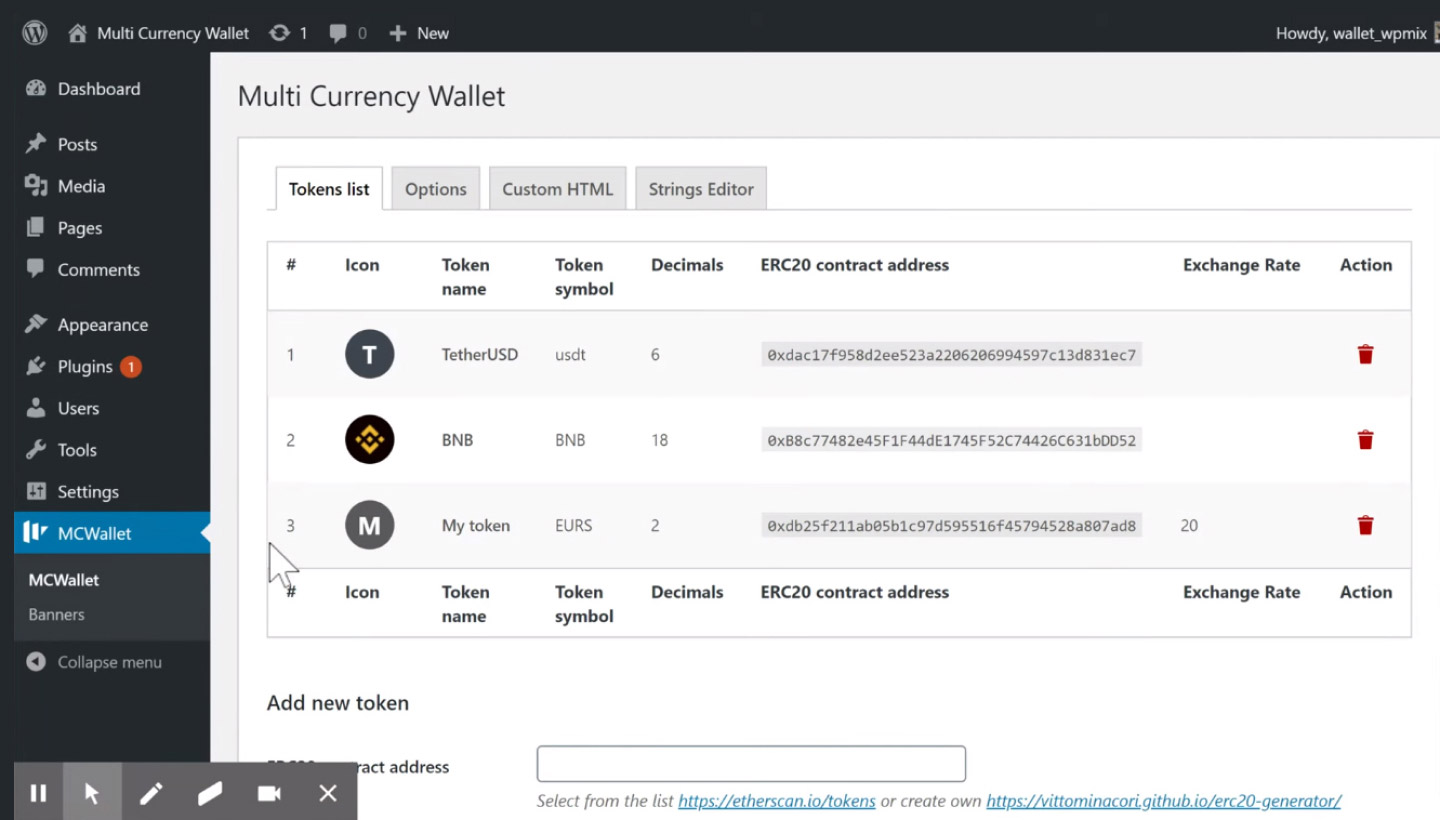Select the pen annotation tool

(x=152, y=792)
